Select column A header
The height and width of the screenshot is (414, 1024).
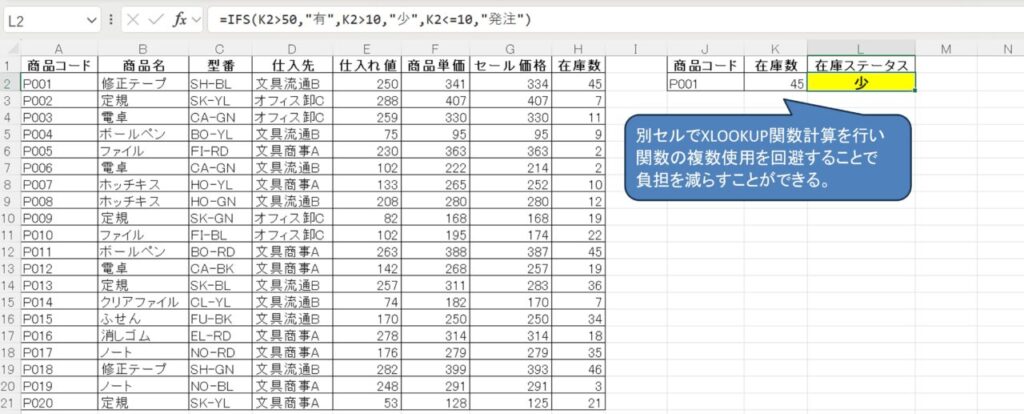tap(59, 48)
